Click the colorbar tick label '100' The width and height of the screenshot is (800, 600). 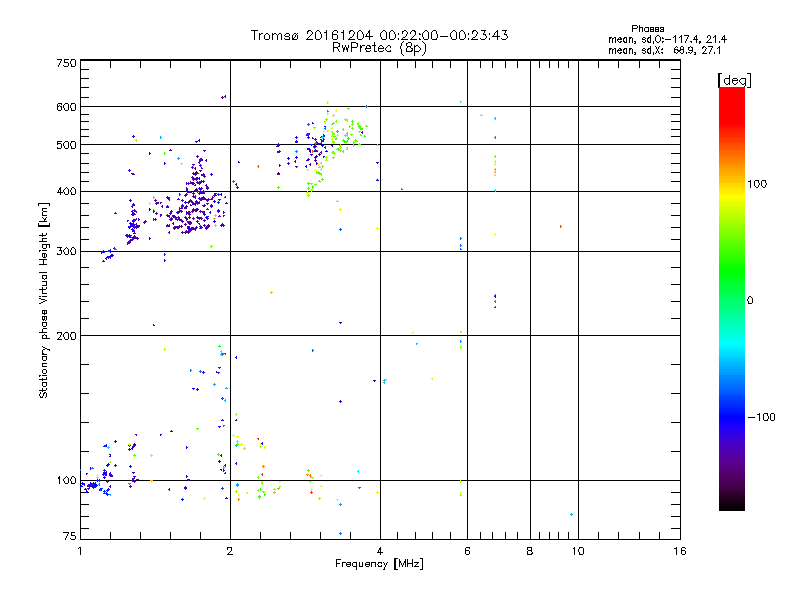click(x=757, y=184)
